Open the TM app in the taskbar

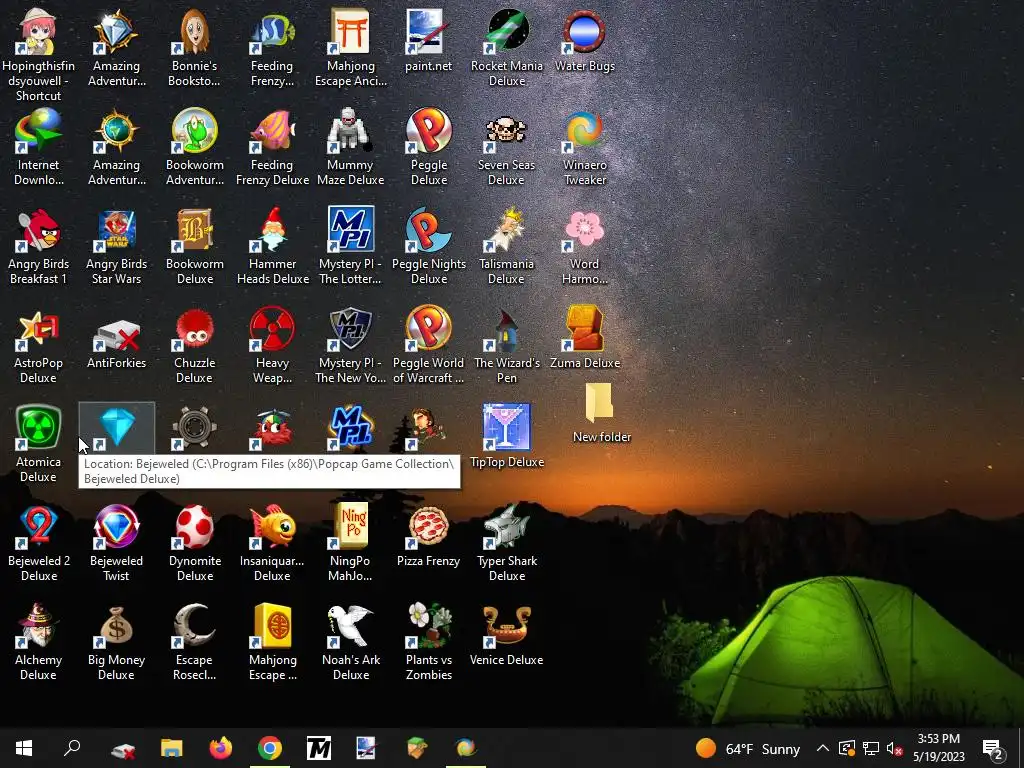pyautogui.click(x=319, y=748)
